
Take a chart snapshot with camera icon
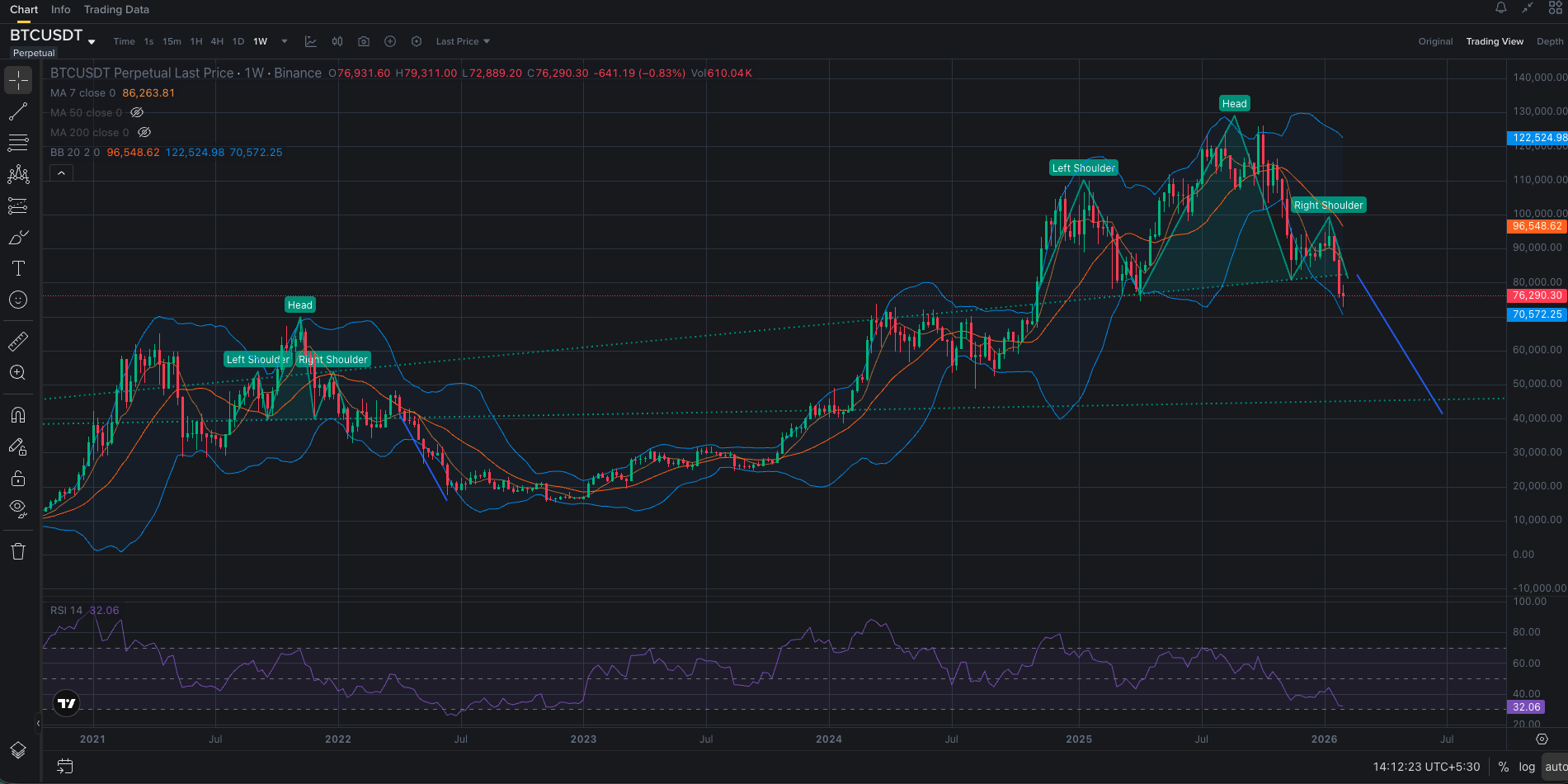[x=364, y=41]
